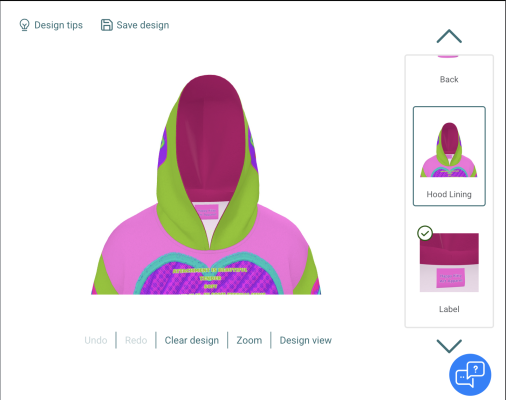Open the Design tips link

click(58, 25)
